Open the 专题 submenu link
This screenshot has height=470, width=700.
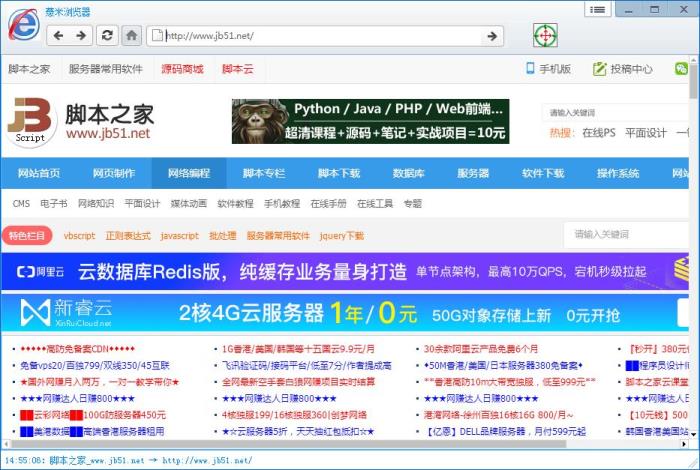tap(413, 204)
